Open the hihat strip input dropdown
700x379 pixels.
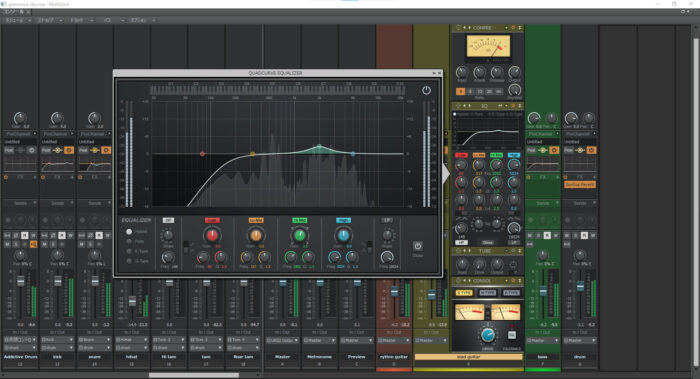click(x=132, y=340)
